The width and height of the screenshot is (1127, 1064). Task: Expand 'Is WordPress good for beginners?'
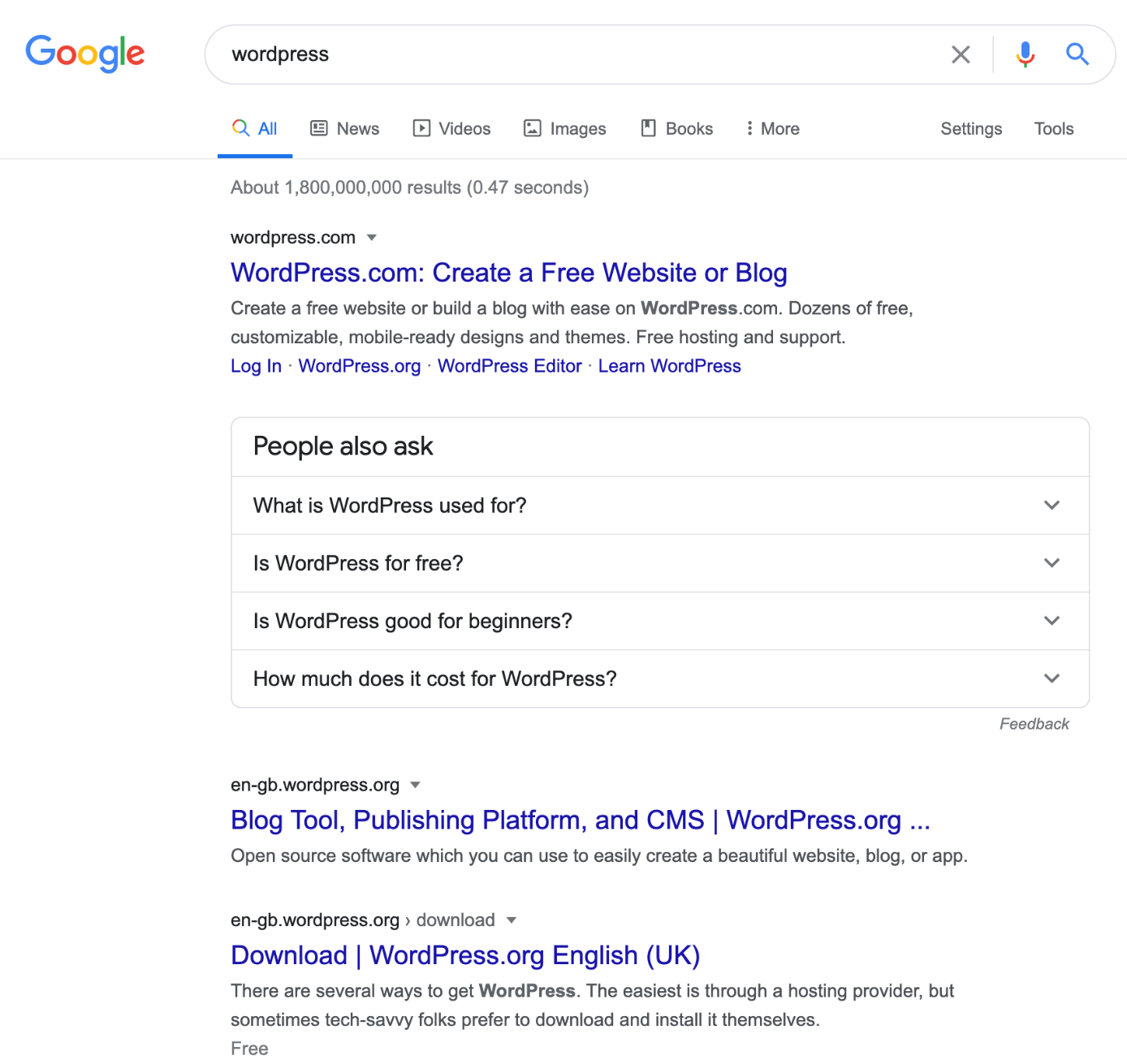660,621
